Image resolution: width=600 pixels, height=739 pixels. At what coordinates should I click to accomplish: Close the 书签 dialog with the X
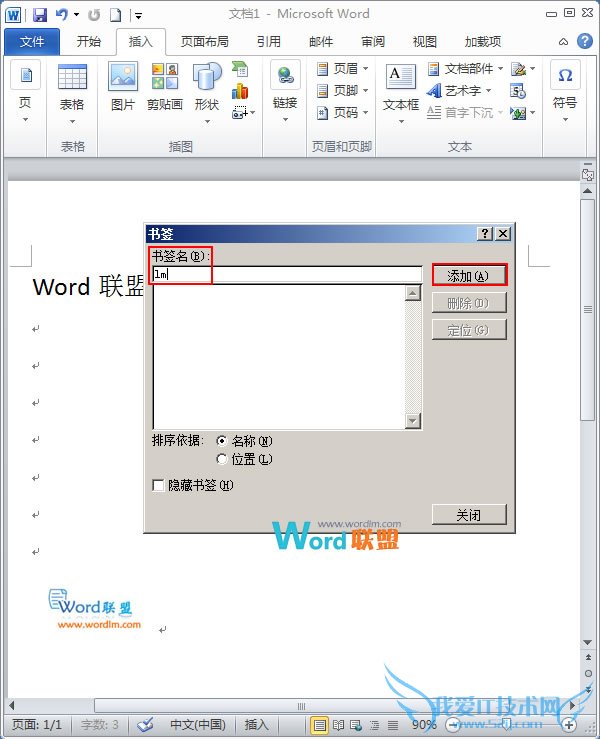[503, 234]
